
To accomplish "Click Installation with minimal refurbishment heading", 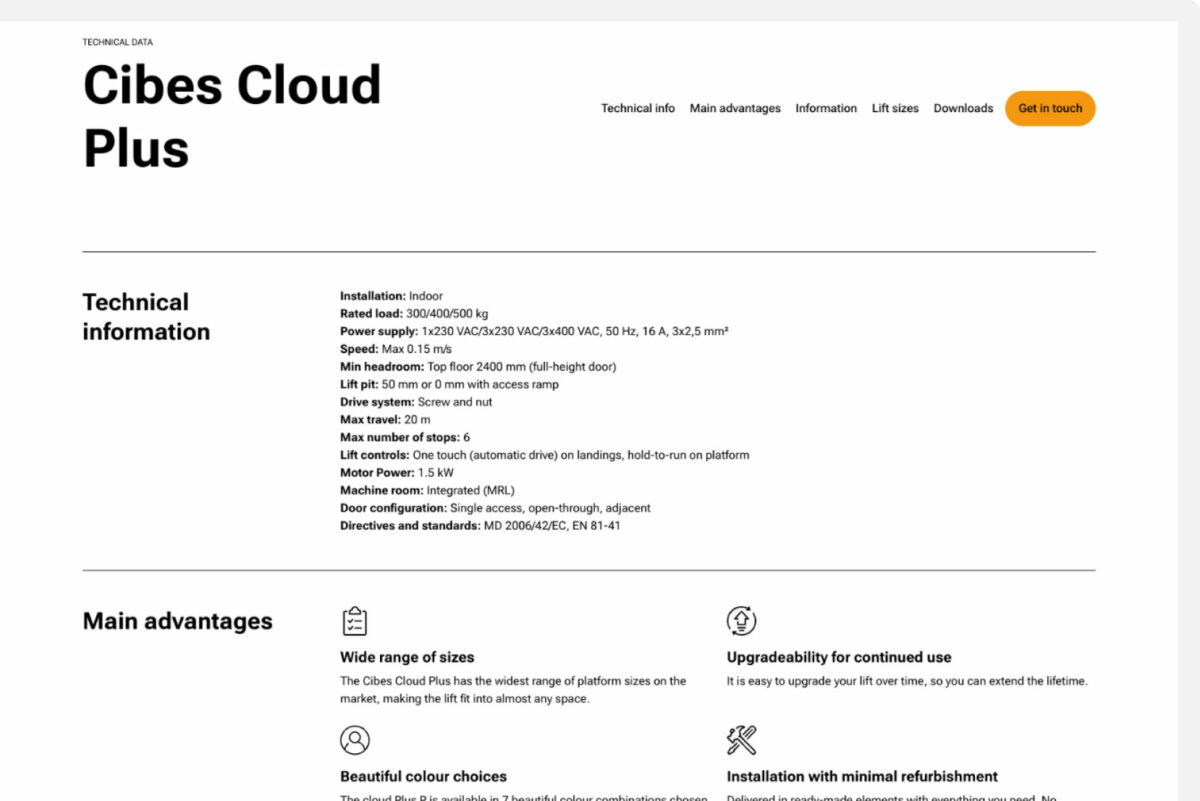I will tap(862, 776).
